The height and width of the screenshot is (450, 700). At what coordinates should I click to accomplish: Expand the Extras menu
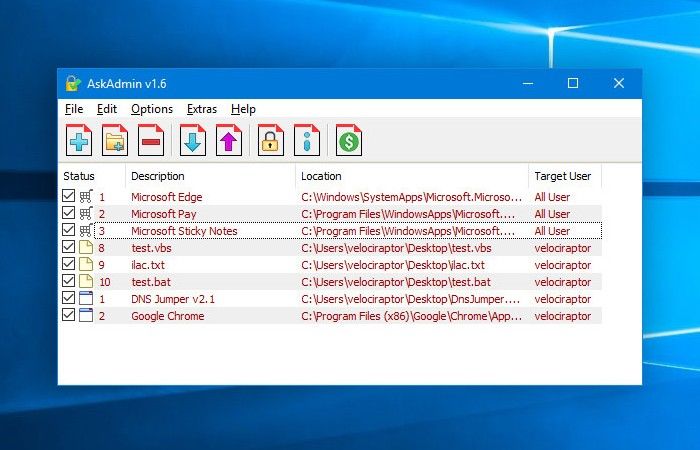coord(202,109)
